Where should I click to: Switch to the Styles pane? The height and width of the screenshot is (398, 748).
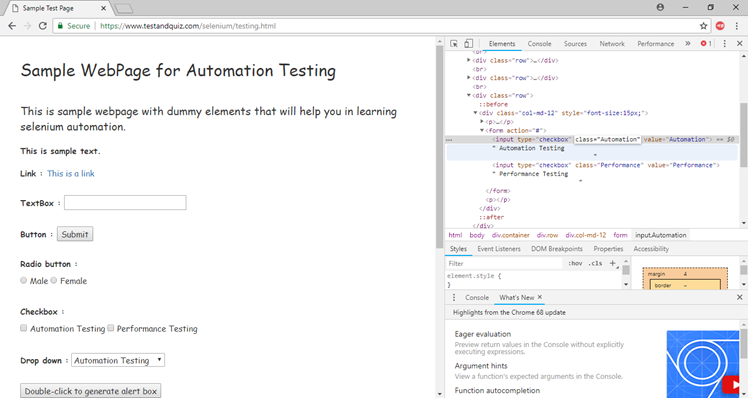pos(458,249)
